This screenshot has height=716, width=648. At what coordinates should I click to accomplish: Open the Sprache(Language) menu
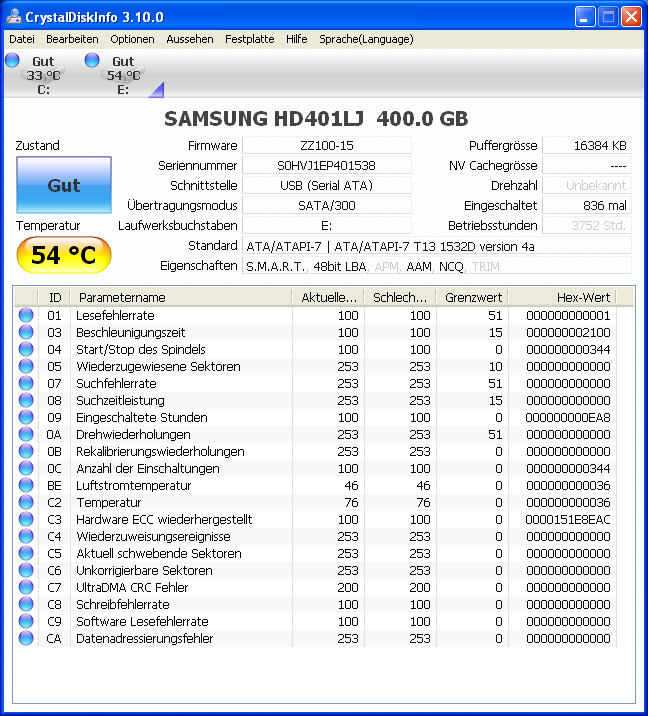point(366,39)
